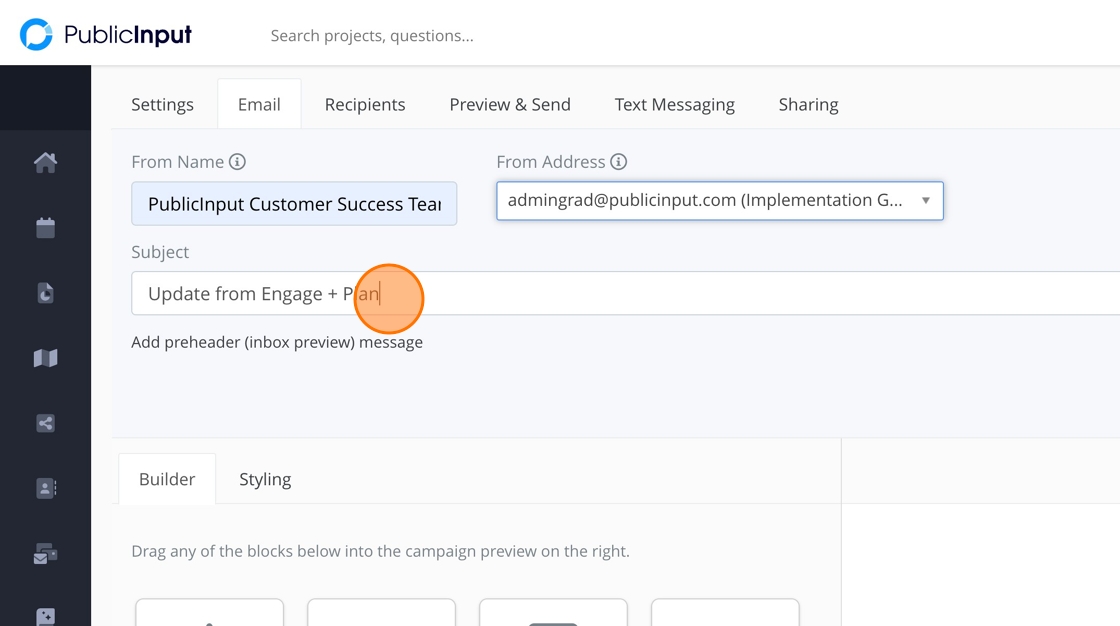The width and height of the screenshot is (1120, 626).
Task: Switch to the Recipients tab
Action: point(365,105)
